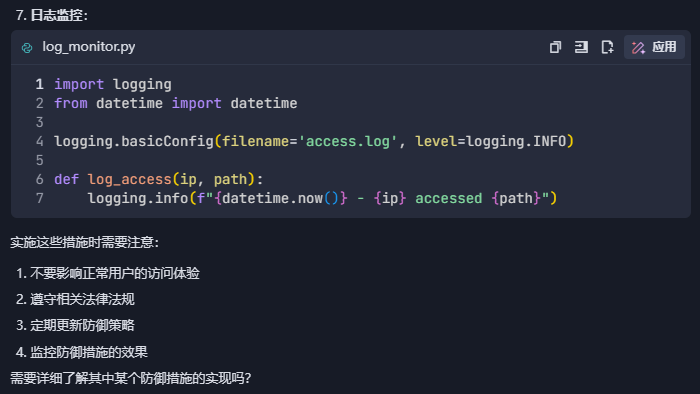Select line number 4 in code gutter
This screenshot has height=394, width=700.
39,141
